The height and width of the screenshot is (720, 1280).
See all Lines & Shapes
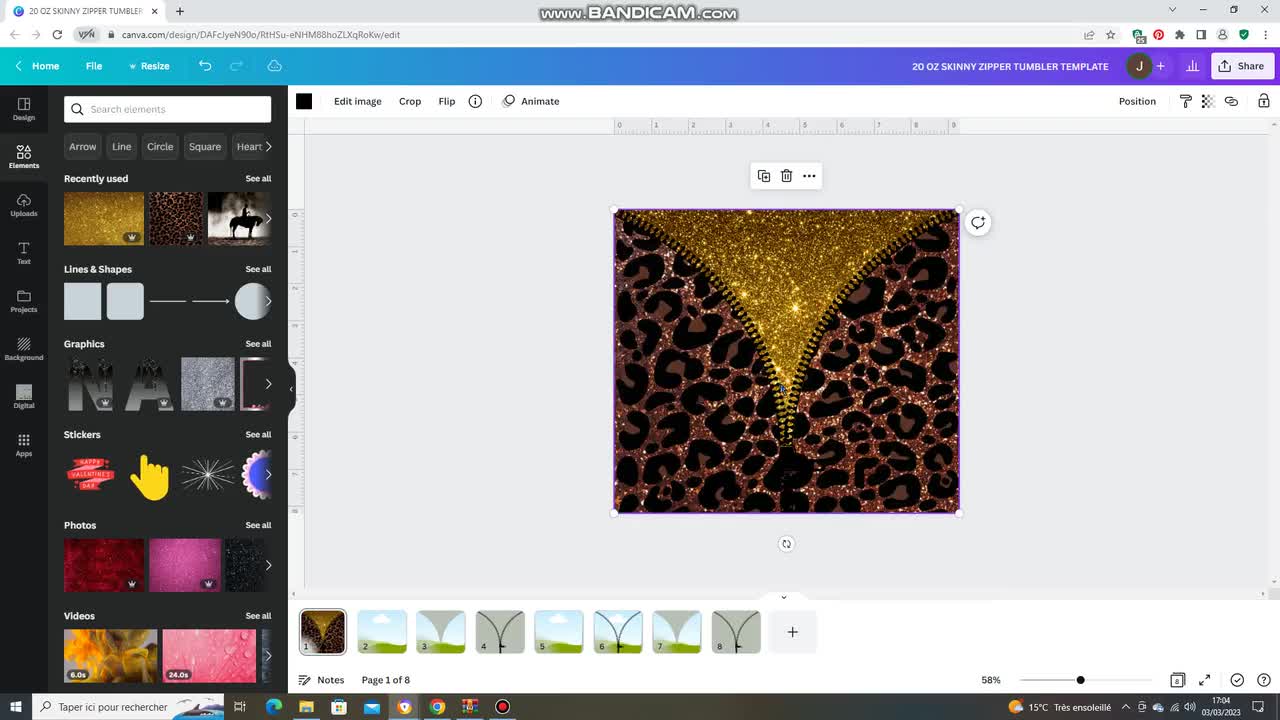258,269
